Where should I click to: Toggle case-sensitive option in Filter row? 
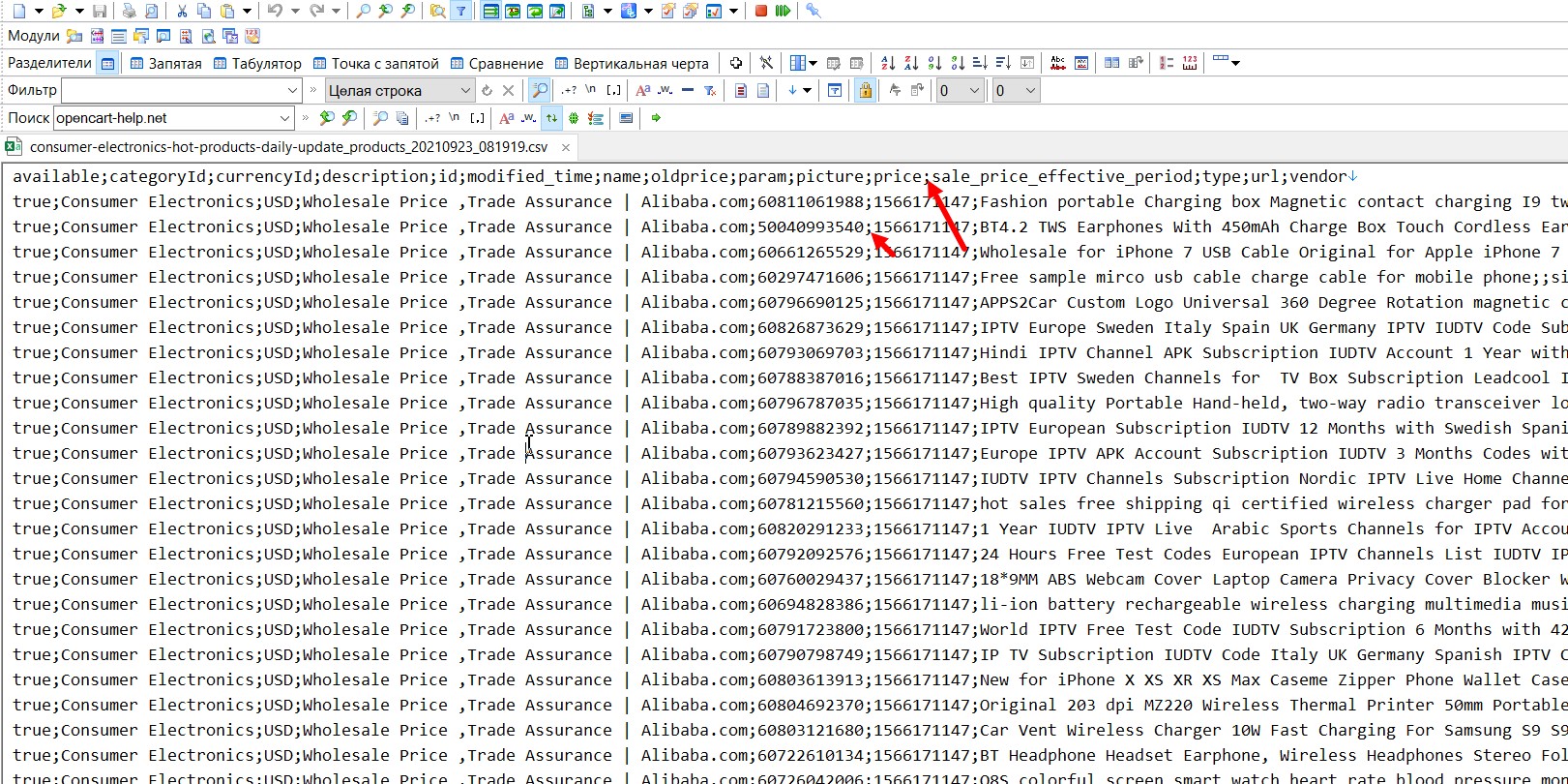642,90
